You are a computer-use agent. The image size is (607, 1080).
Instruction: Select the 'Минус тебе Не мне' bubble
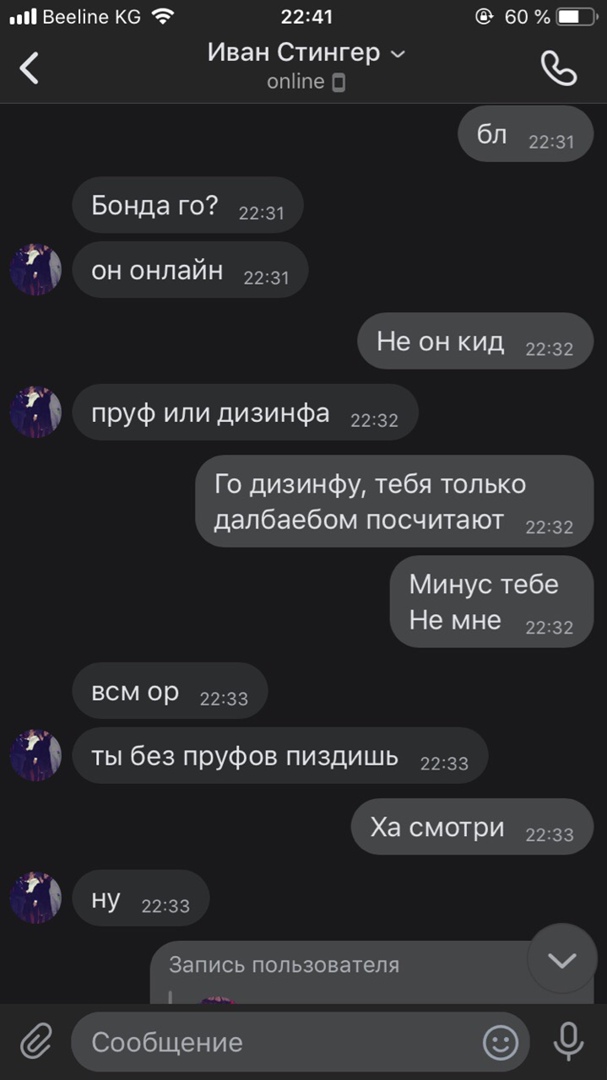[492, 602]
